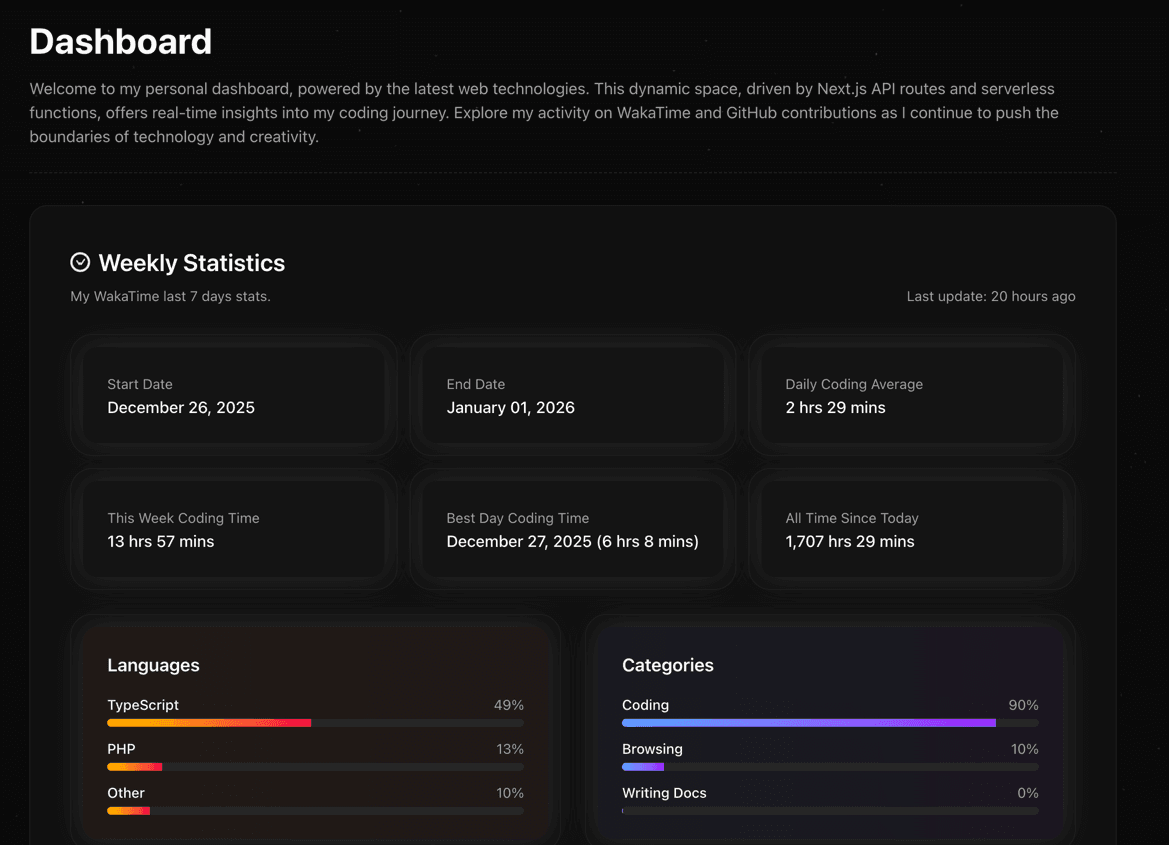Select the Daily Coding Average card

(911, 395)
